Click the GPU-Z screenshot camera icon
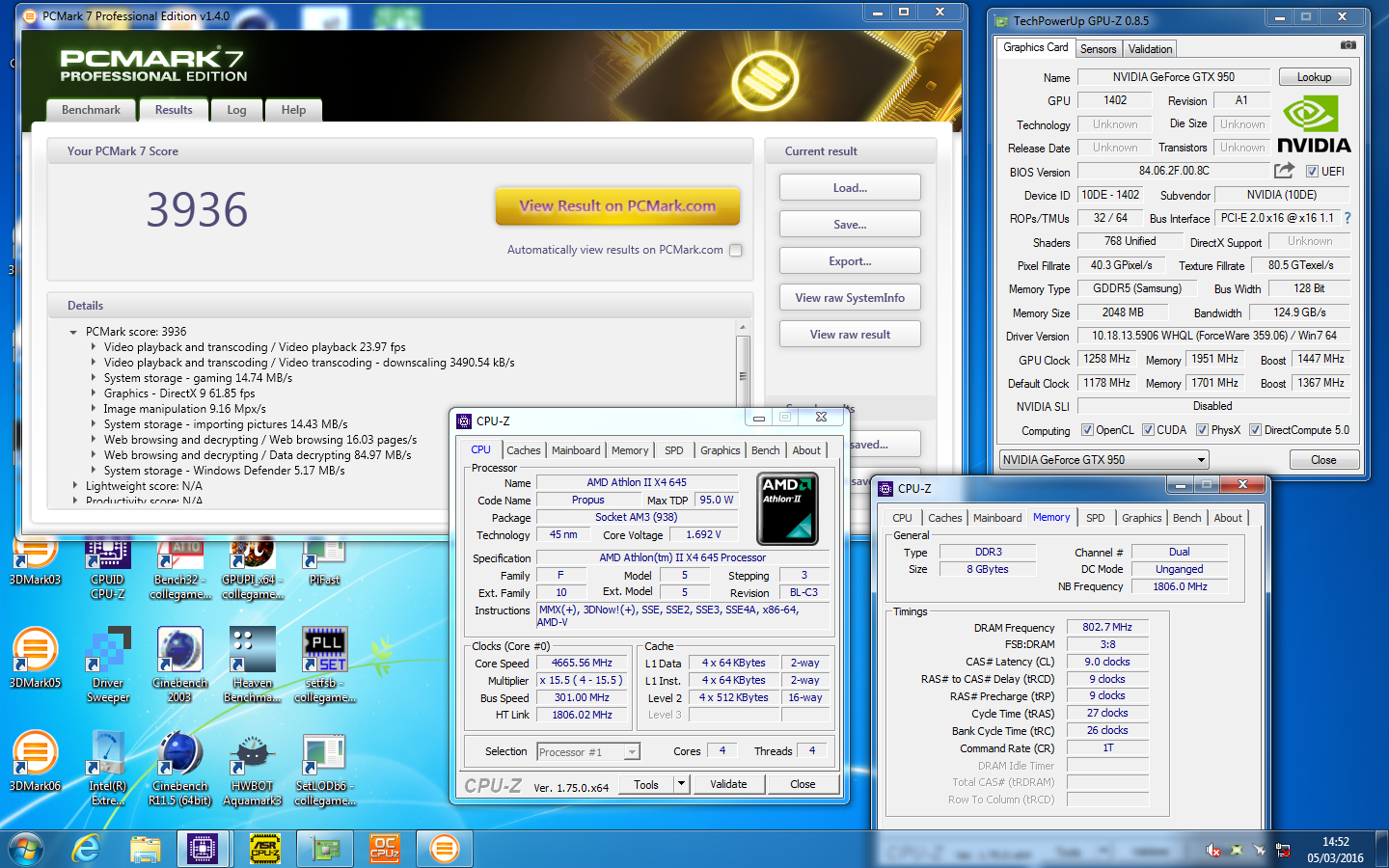This screenshot has width=1389, height=868. point(1348,45)
